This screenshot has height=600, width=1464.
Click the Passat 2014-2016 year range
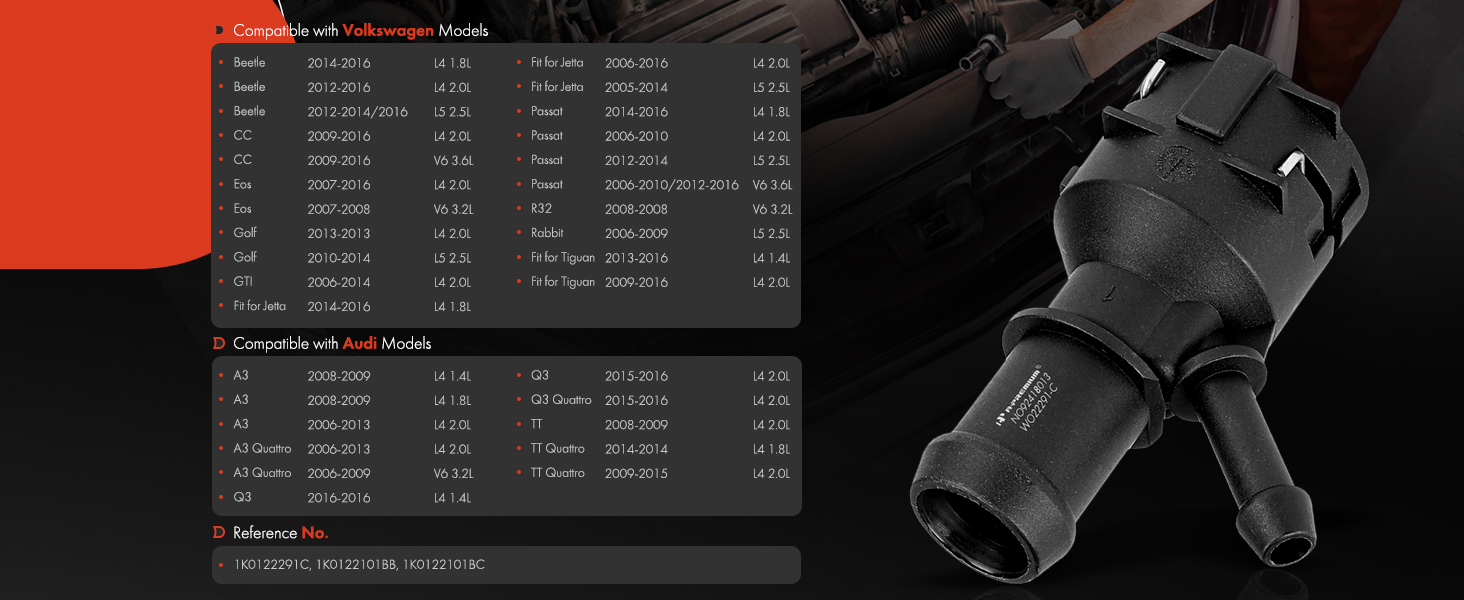point(636,112)
